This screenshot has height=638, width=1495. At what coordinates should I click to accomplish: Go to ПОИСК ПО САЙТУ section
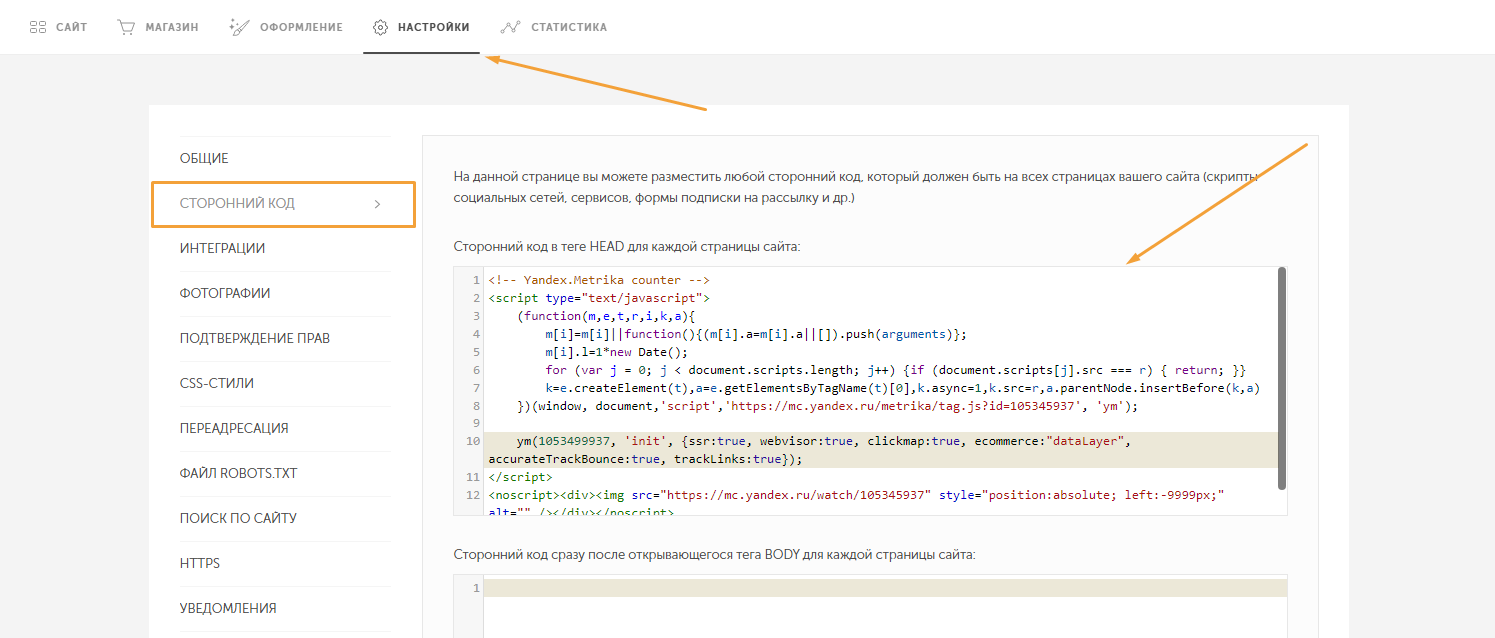[238, 519]
